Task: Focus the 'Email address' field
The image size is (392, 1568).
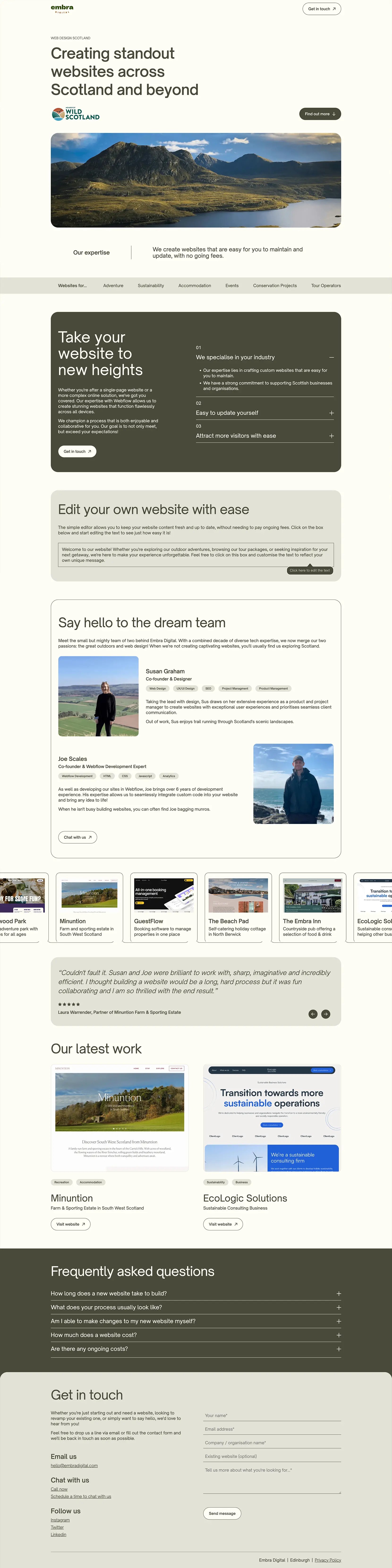Action: pos(272,1429)
